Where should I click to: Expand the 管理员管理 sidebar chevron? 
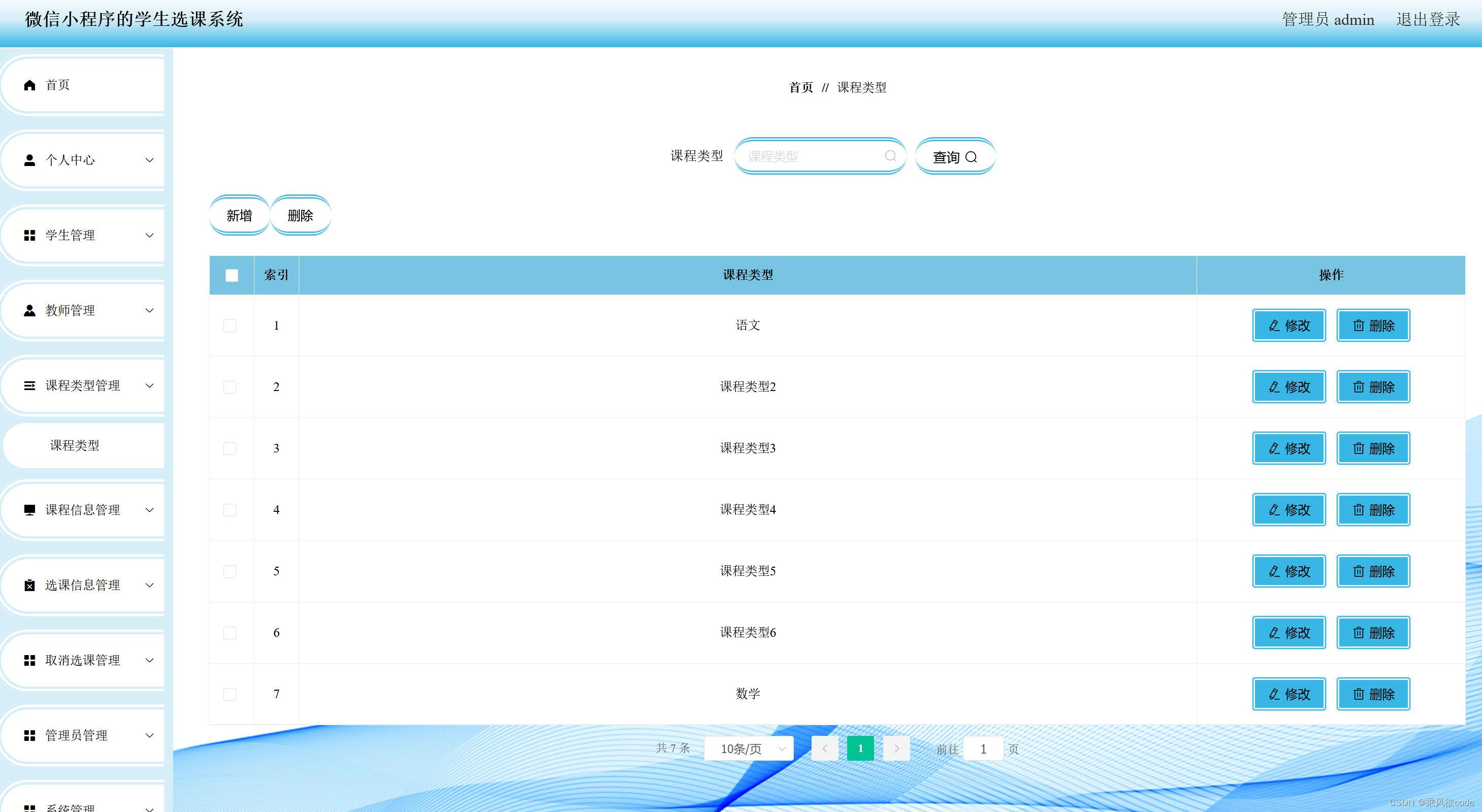coord(150,735)
